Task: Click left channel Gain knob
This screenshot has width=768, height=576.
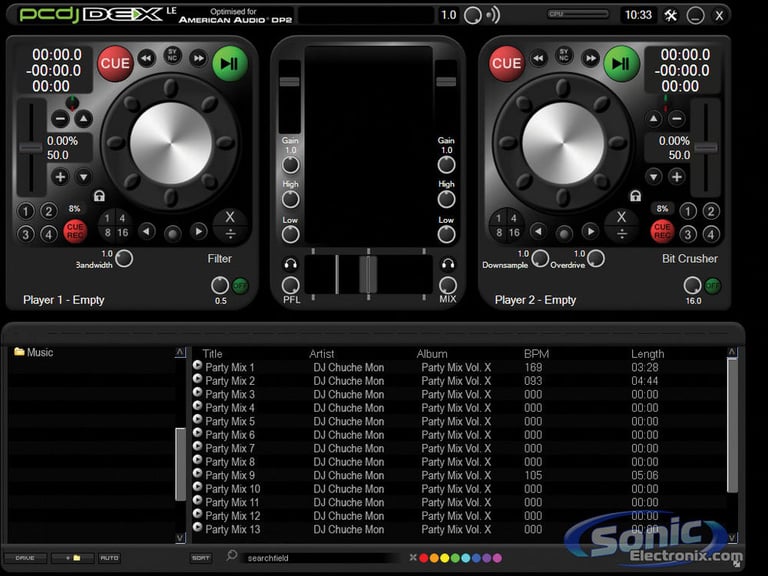Action: 290,165
